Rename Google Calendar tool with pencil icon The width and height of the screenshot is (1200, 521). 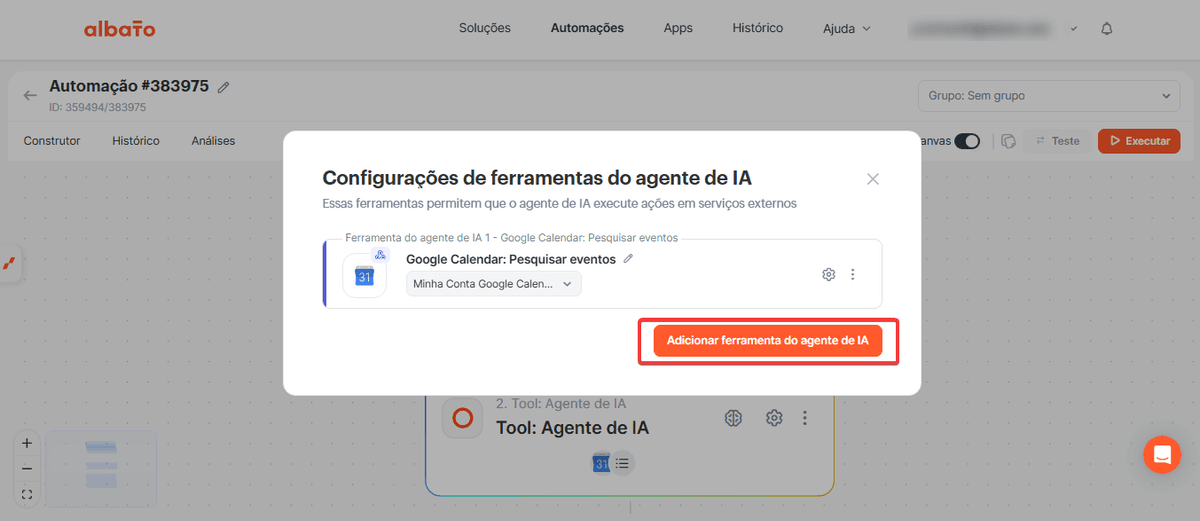(x=628, y=258)
